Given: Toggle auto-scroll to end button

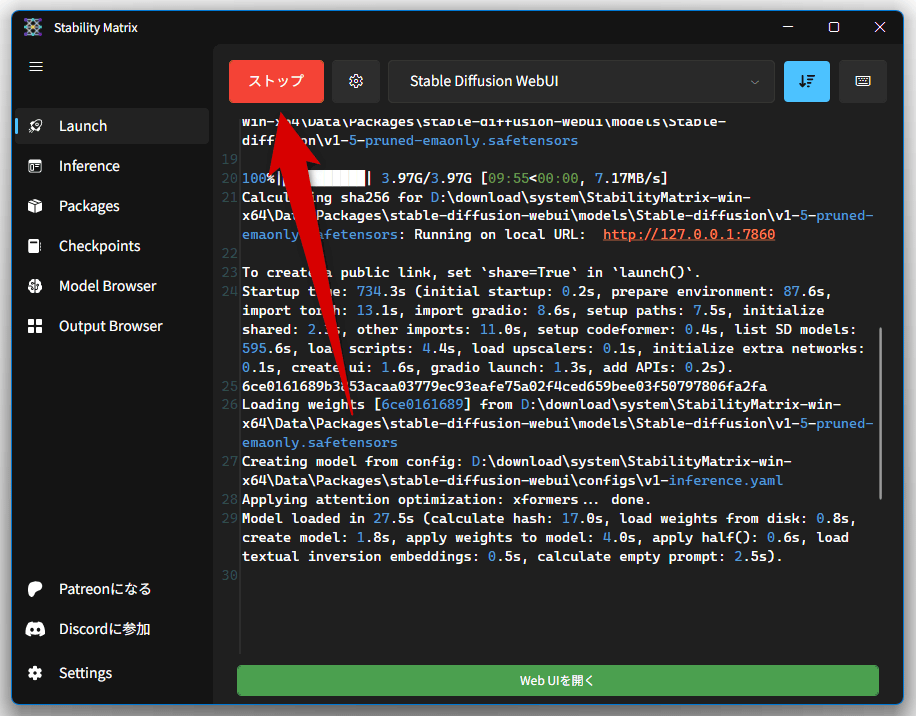Looking at the screenshot, I should 807,81.
